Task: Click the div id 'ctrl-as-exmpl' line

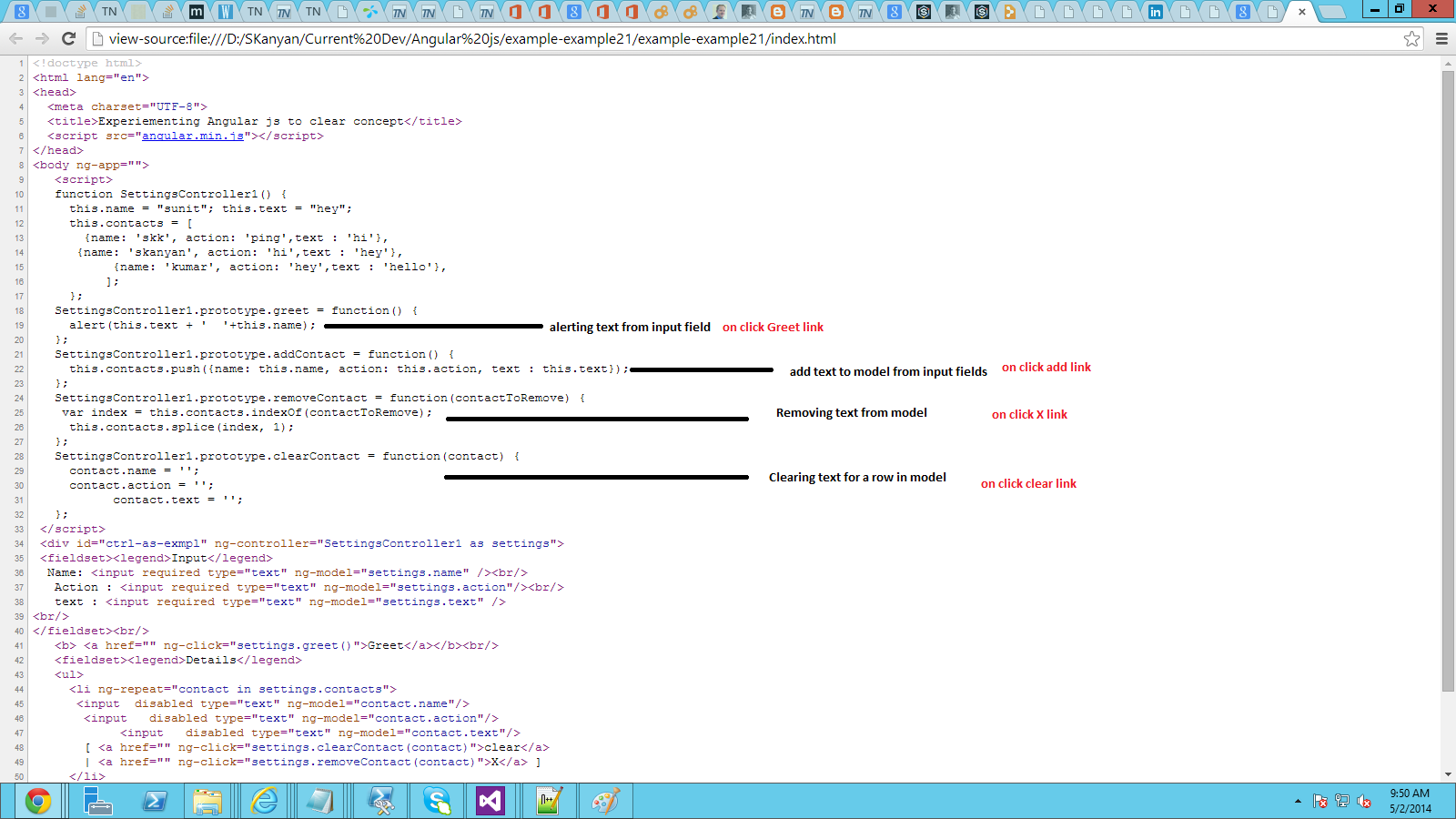Action: [x=302, y=543]
